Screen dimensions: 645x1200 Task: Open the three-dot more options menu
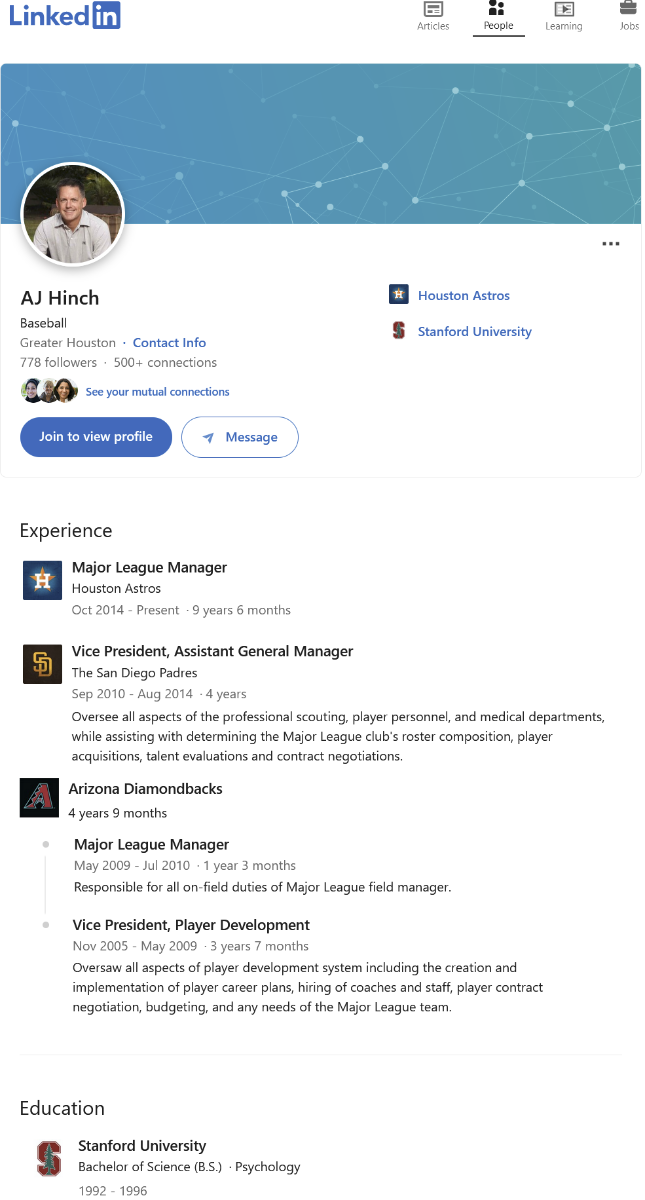point(611,244)
